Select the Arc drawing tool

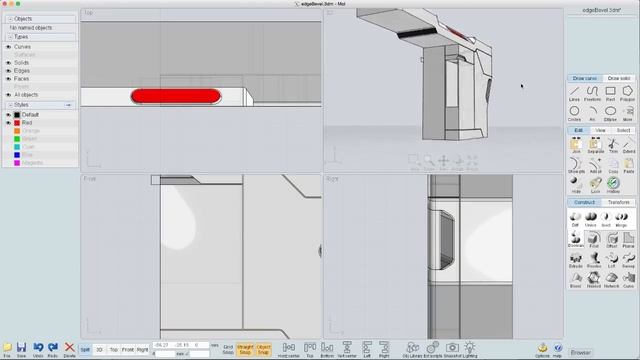click(x=592, y=114)
